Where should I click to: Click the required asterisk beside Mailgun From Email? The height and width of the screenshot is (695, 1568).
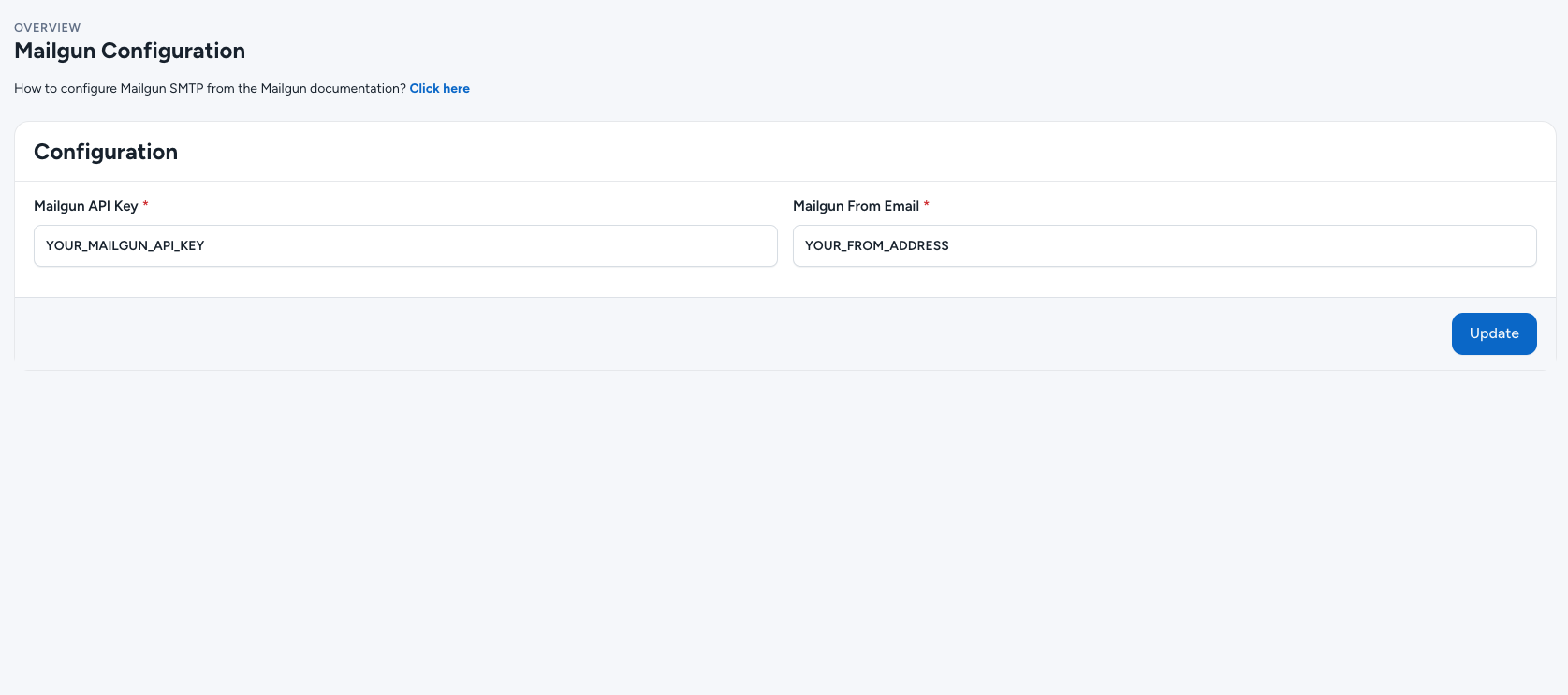tap(927, 205)
